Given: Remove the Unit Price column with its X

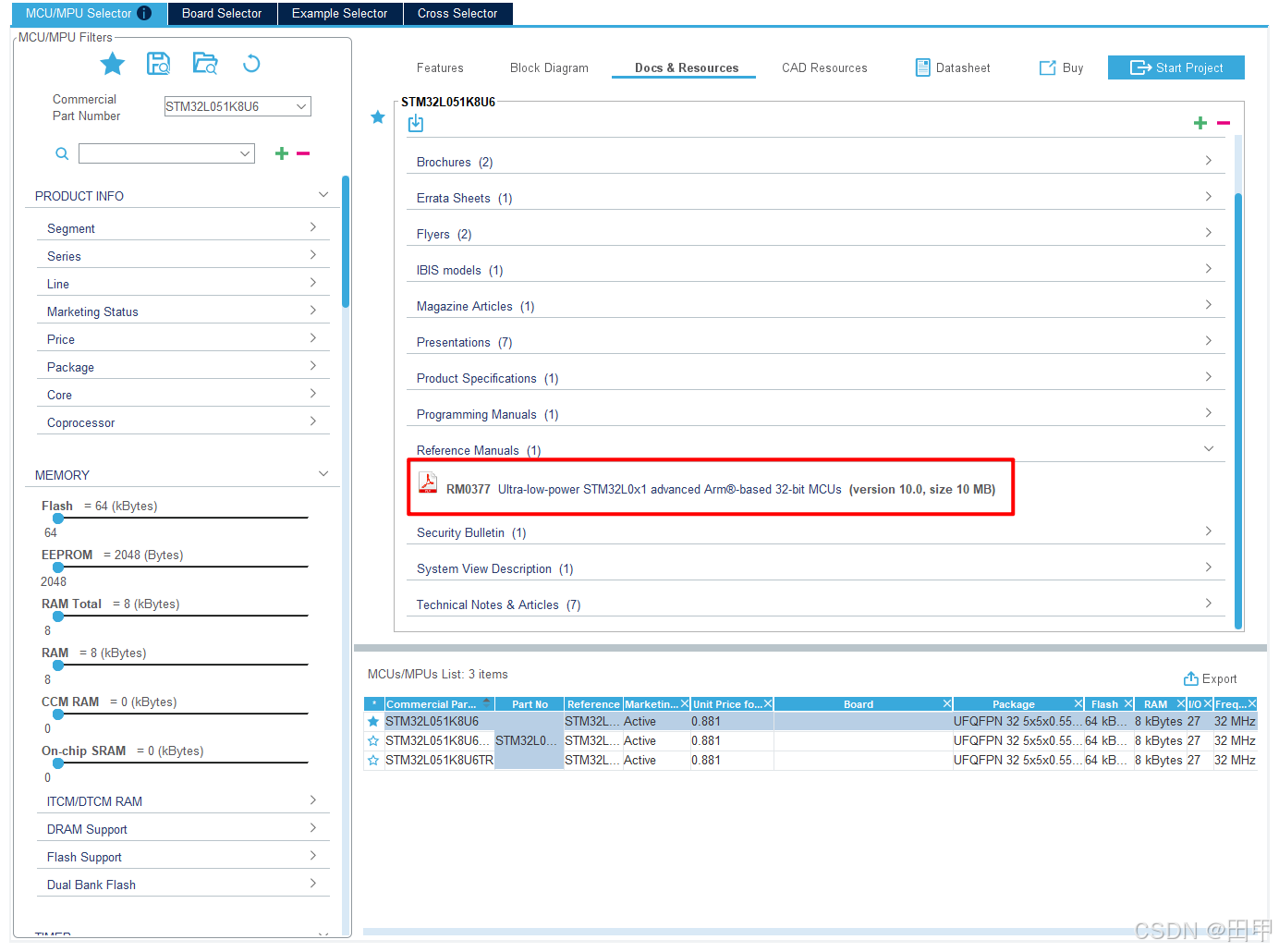Looking at the screenshot, I should [768, 704].
